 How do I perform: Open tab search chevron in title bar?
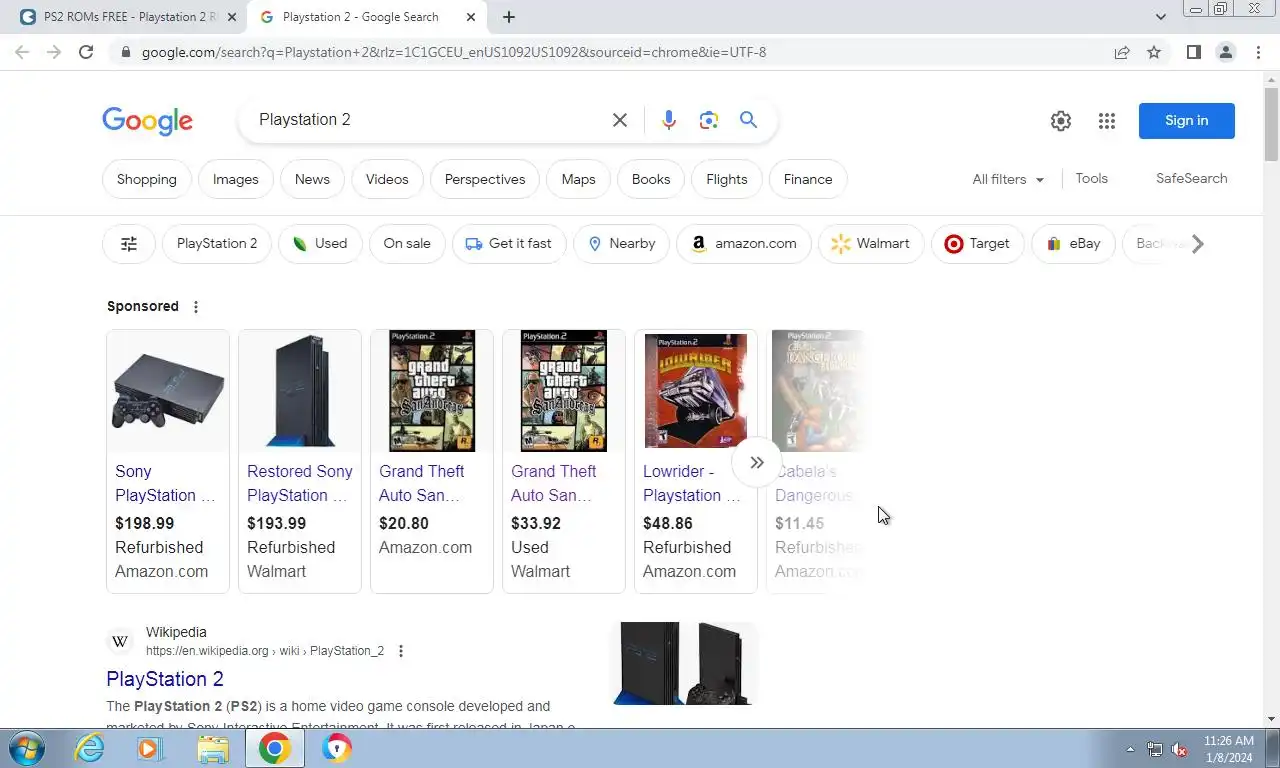coord(1160,17)
